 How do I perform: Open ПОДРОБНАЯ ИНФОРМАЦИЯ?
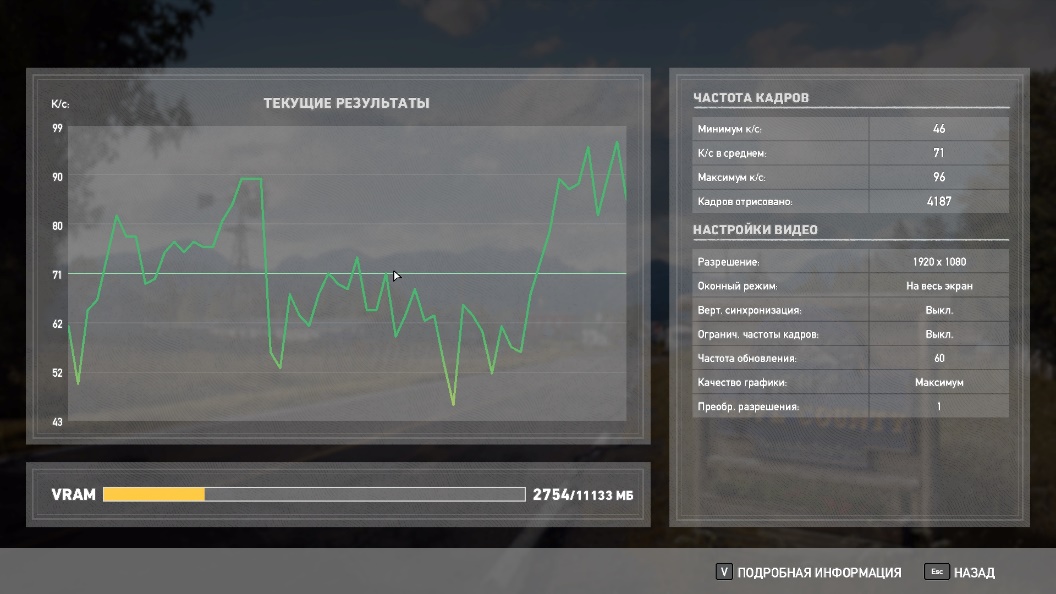click(819, 572)
